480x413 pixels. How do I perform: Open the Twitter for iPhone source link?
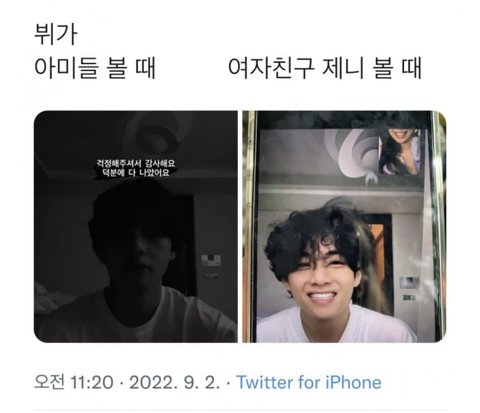(x=309, y=382)
